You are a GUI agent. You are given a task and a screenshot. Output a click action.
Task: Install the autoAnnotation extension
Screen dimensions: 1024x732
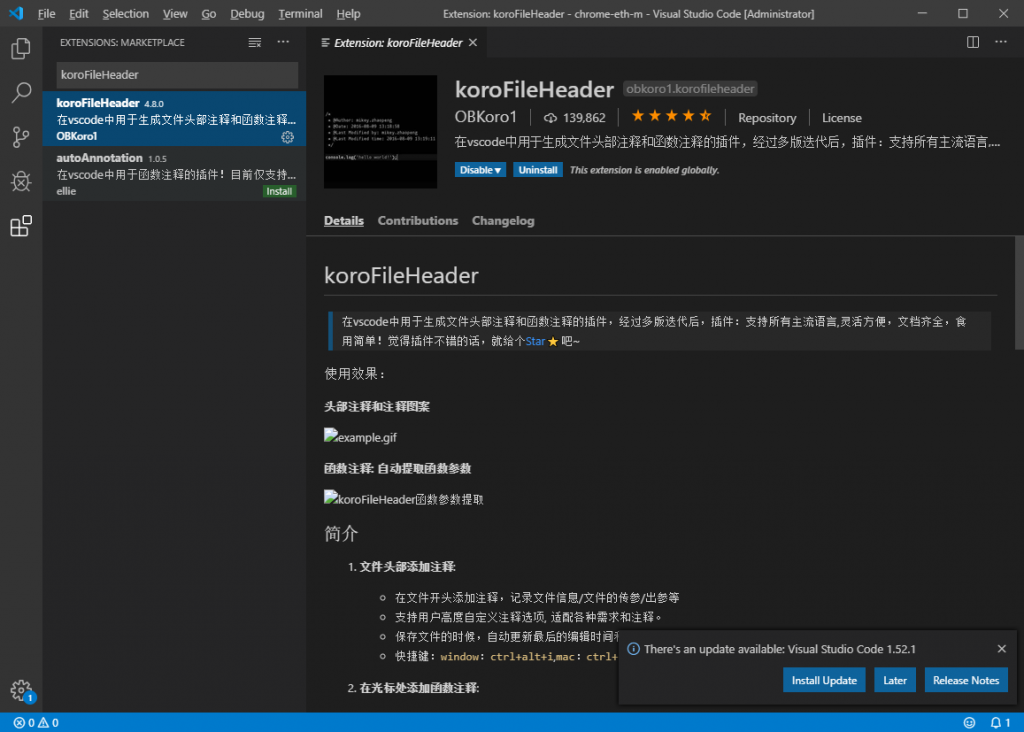(x=279, y=191)
